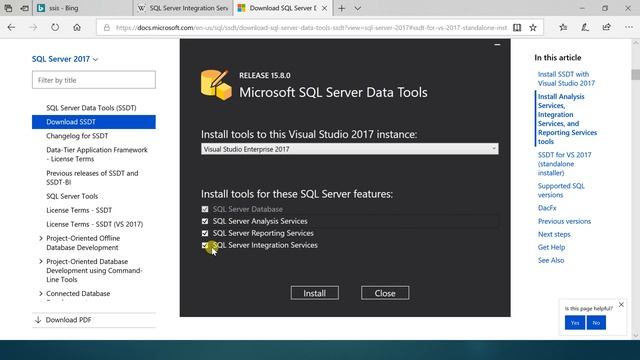Jump to See Also section
640x360 pixels.
551,260
